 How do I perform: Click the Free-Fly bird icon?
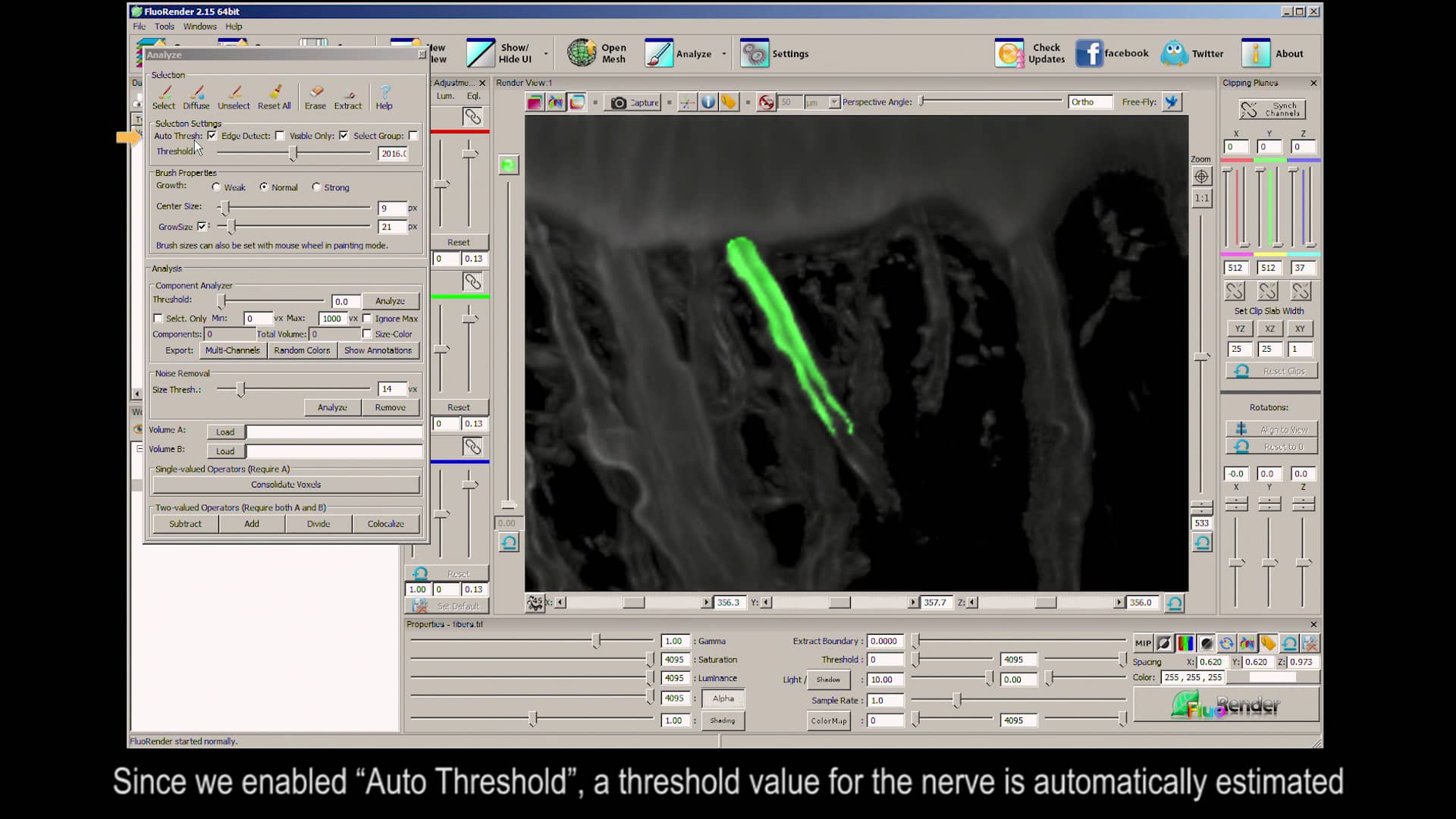click(1172, 102)
